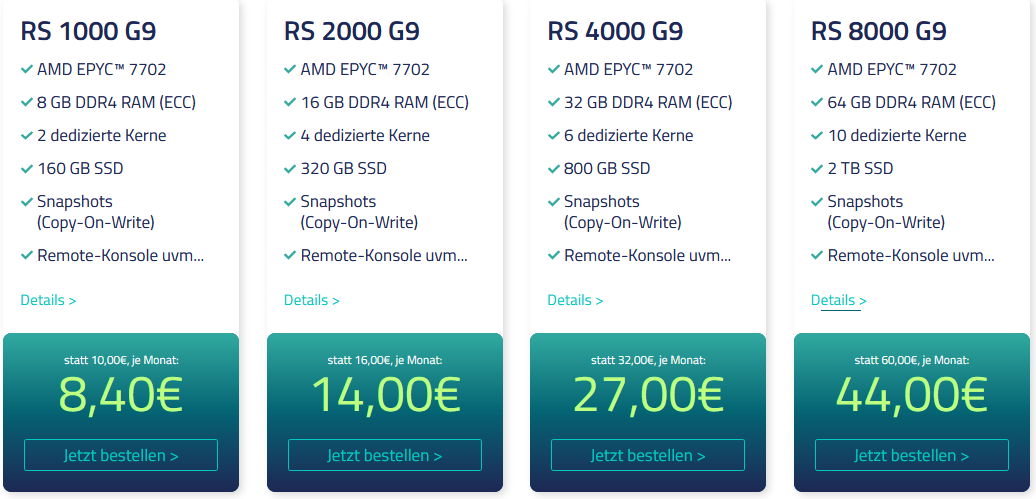Click checkmark icon beside 8 GB DDR4 RAM

27,102
